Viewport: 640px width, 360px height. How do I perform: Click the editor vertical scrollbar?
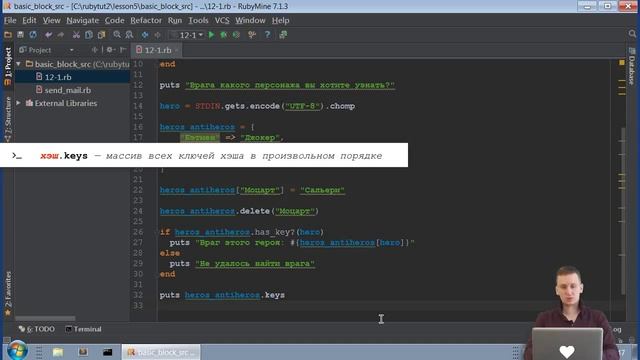point(623,211)
